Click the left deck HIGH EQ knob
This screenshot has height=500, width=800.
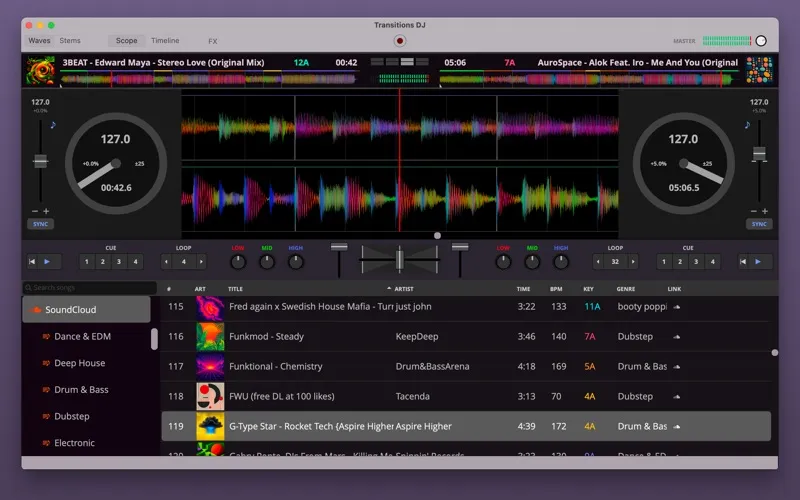coord(295,262)
